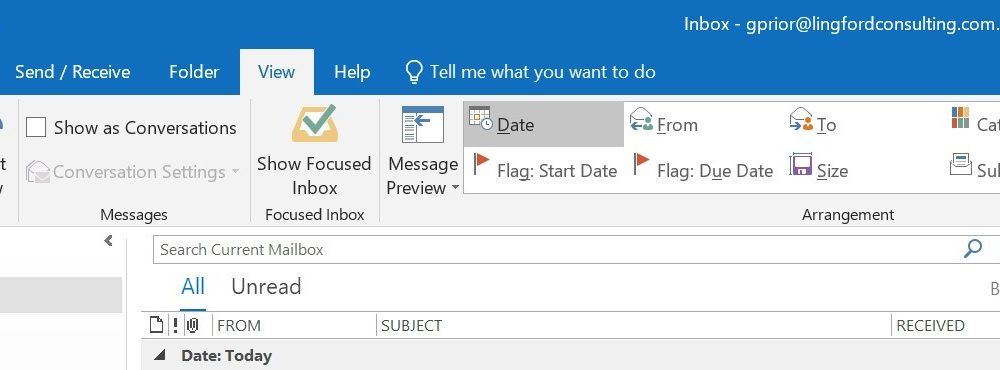Enable Show as Conversations checkbox
Image resolution: width=1000 pixels, height=370 pixels.
pyautogui.click(x=36, y=128)
